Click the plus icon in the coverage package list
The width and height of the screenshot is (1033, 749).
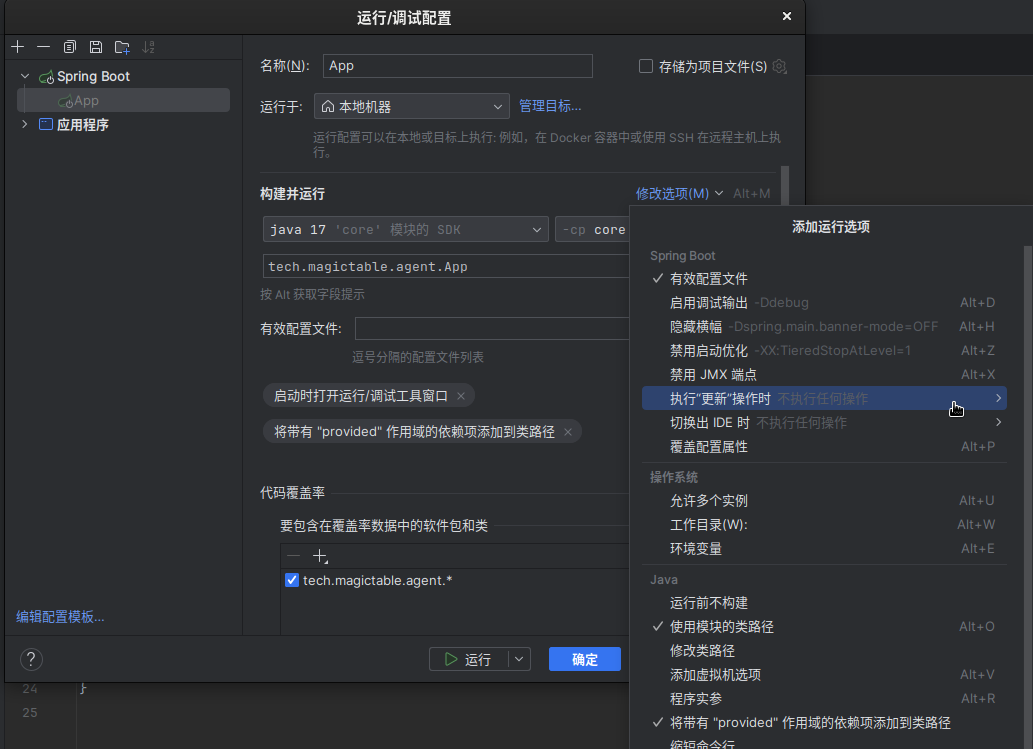pyautogui.click(x=320, y=556)
